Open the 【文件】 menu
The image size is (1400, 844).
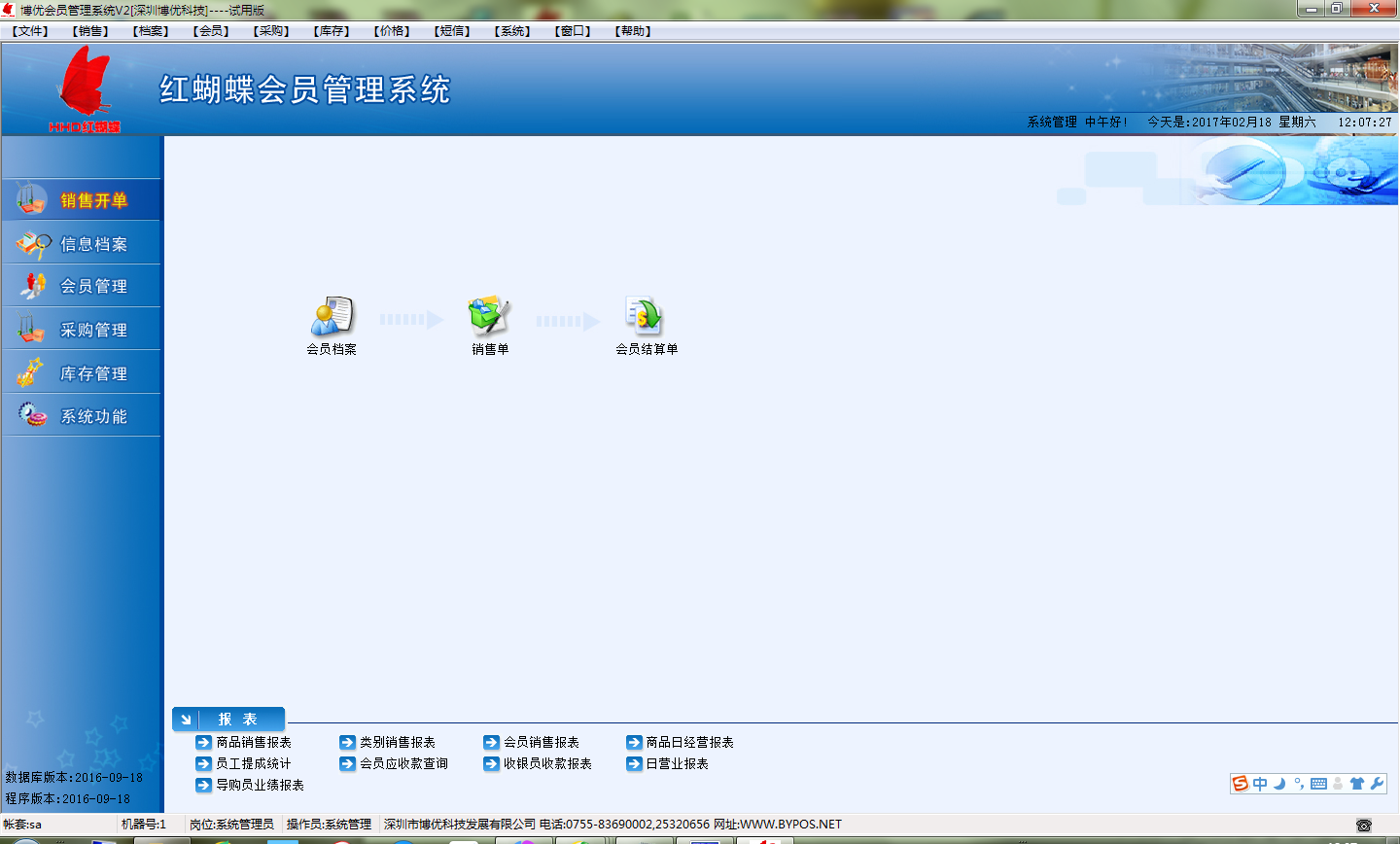pos(30,31)
